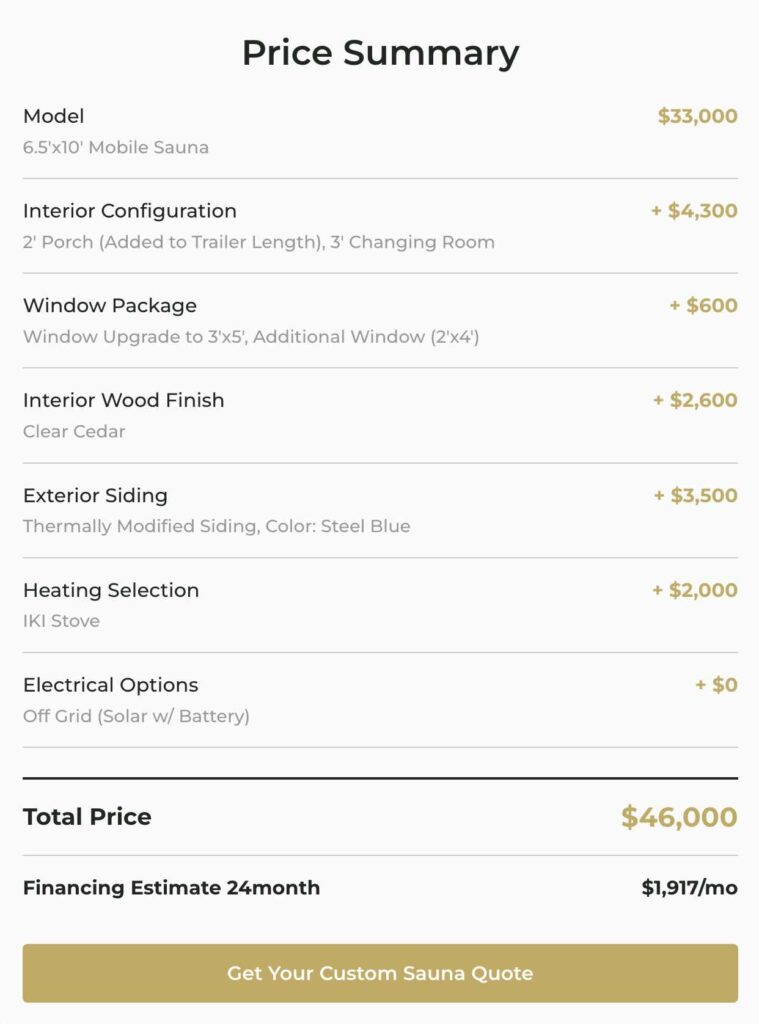The width and height of the screenshot is (759, 1024).
Task: Select the + $4,300 interior configuration price
Action: pyautogui.click(x=694, y=210)
